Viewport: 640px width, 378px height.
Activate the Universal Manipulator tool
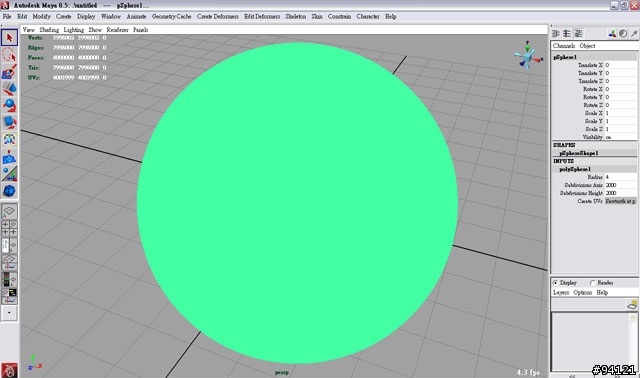(x=9, y=140)
